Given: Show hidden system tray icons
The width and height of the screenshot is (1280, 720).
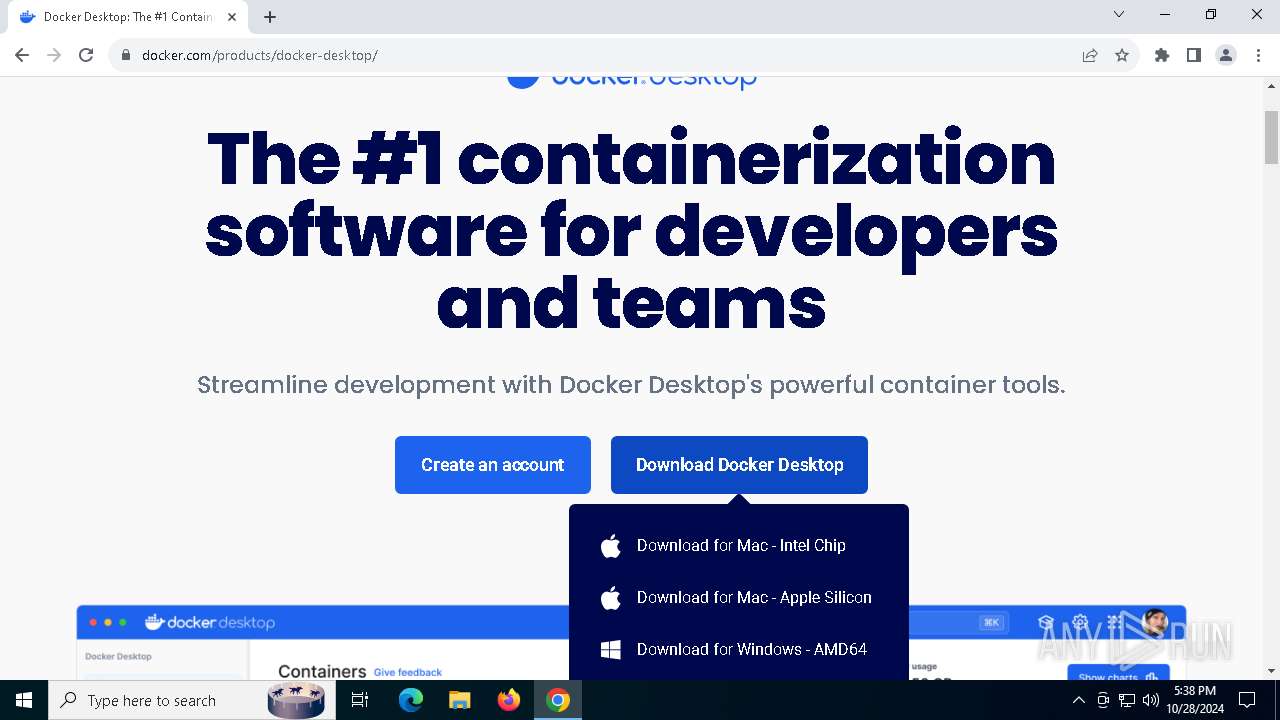Looking at the screenshot, I should [x=1078, y=700].
